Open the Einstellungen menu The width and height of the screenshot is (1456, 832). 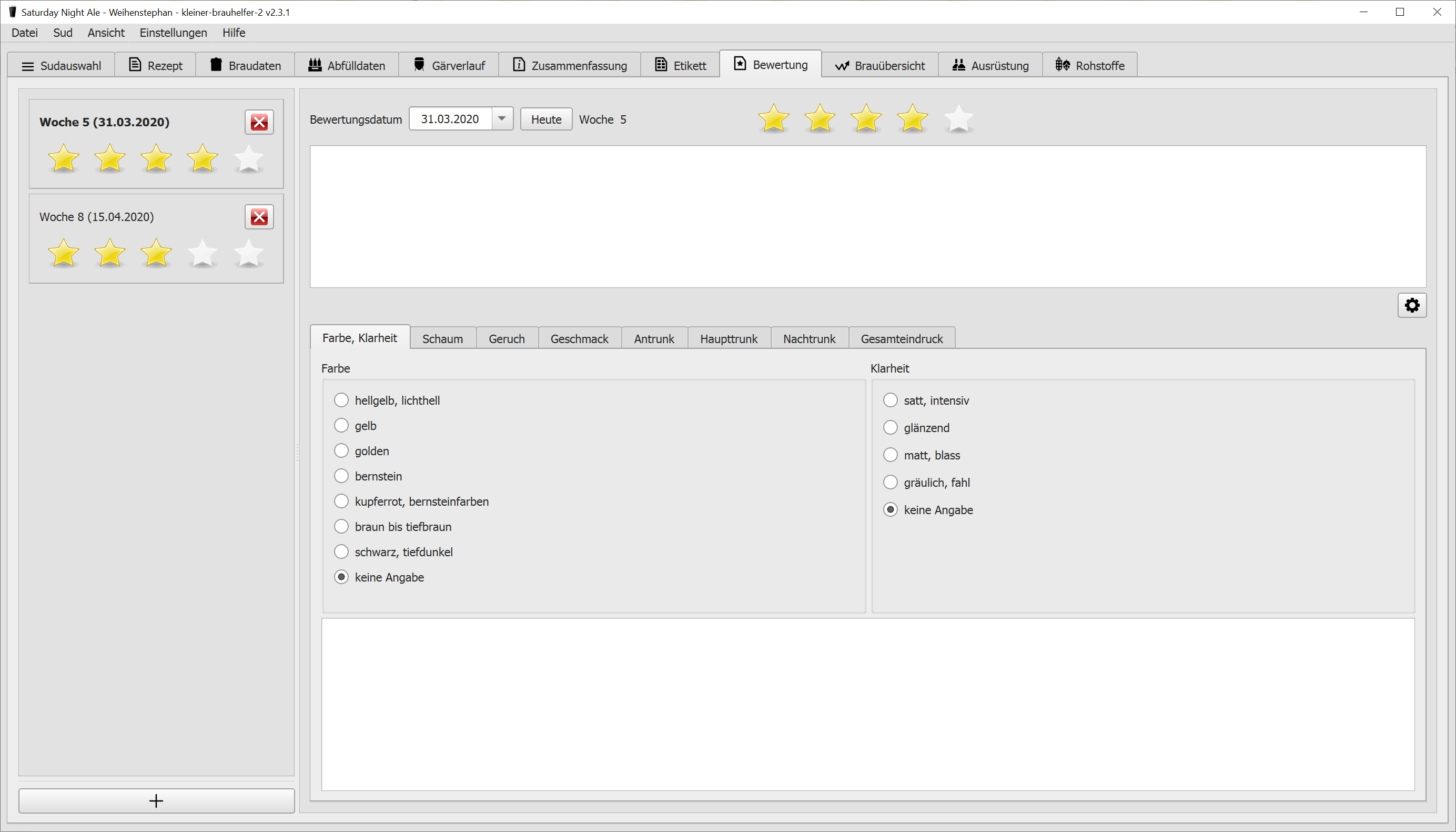(x=173, y=33)
